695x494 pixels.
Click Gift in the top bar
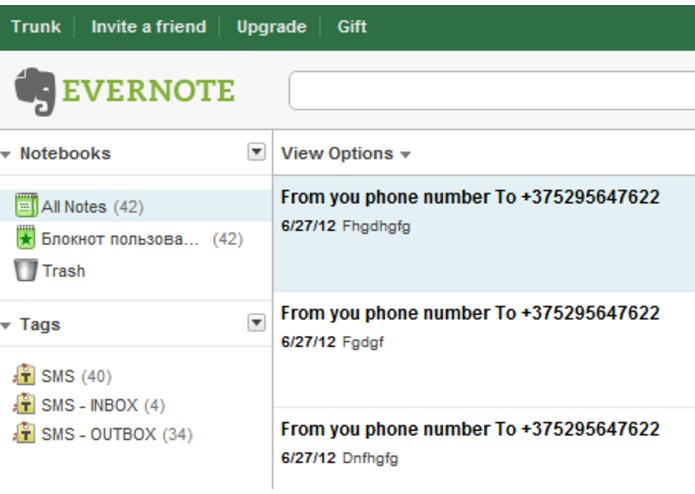point(352,27)
